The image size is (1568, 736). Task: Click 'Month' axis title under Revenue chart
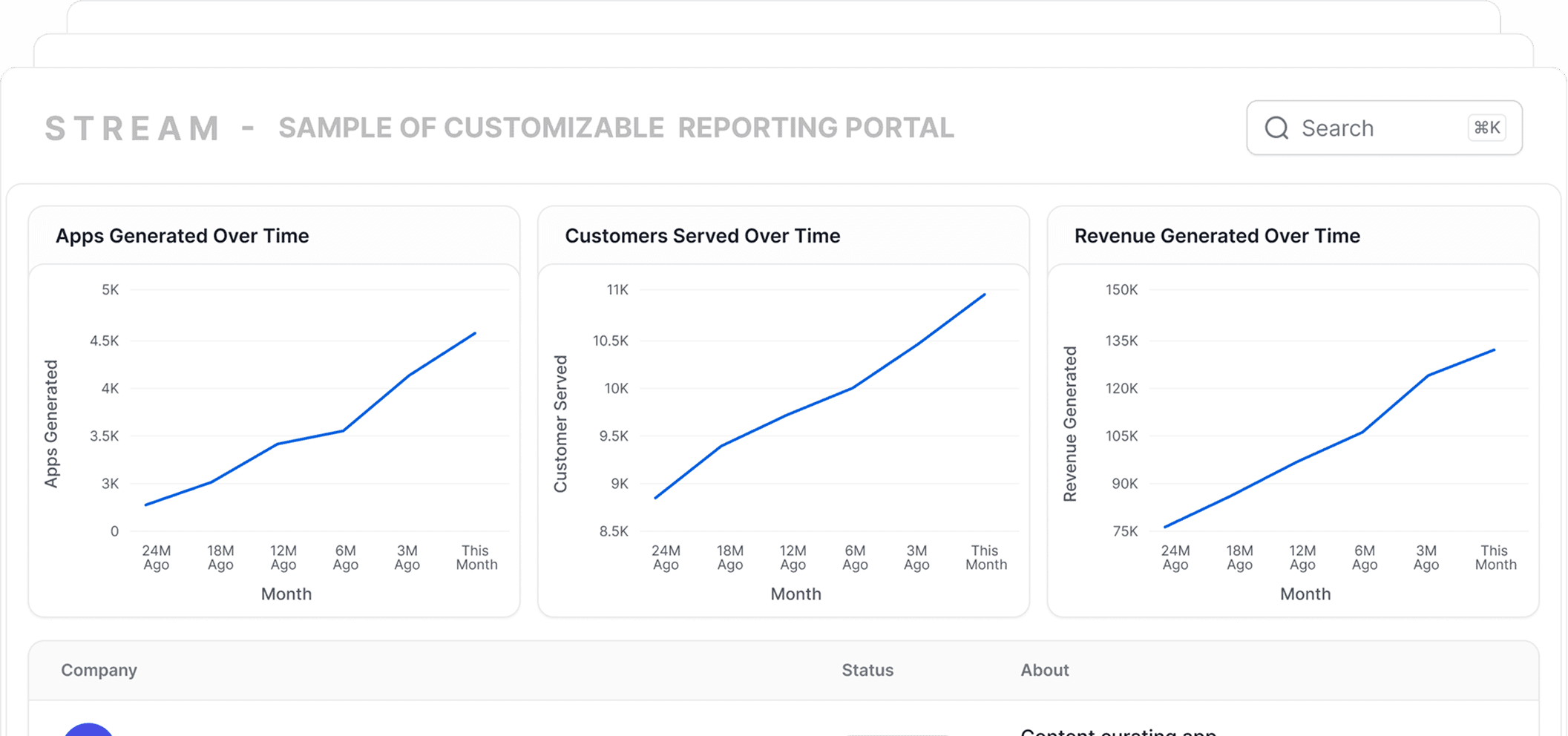[x=1305, y=594]
